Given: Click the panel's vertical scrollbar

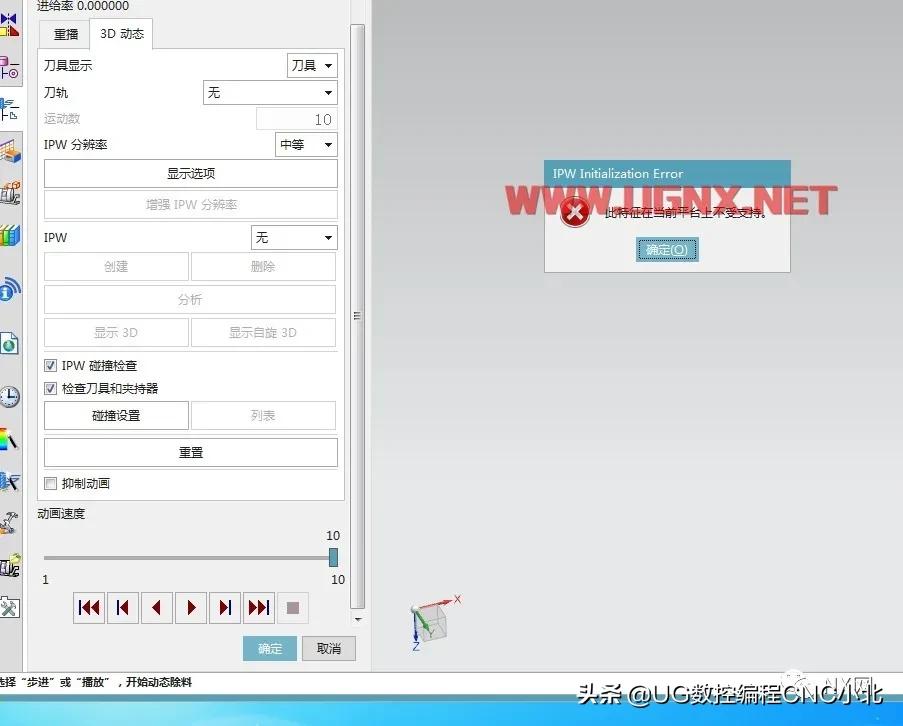Looking at the screenshot, I should [x=358, y=316].
